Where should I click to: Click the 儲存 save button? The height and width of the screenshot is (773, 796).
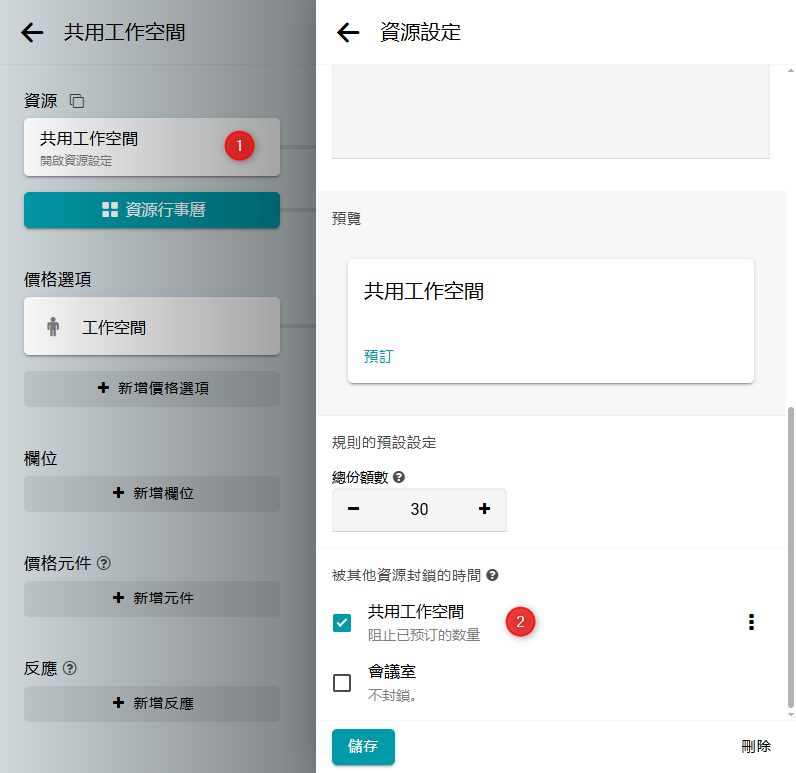click(x=363, y=747)
